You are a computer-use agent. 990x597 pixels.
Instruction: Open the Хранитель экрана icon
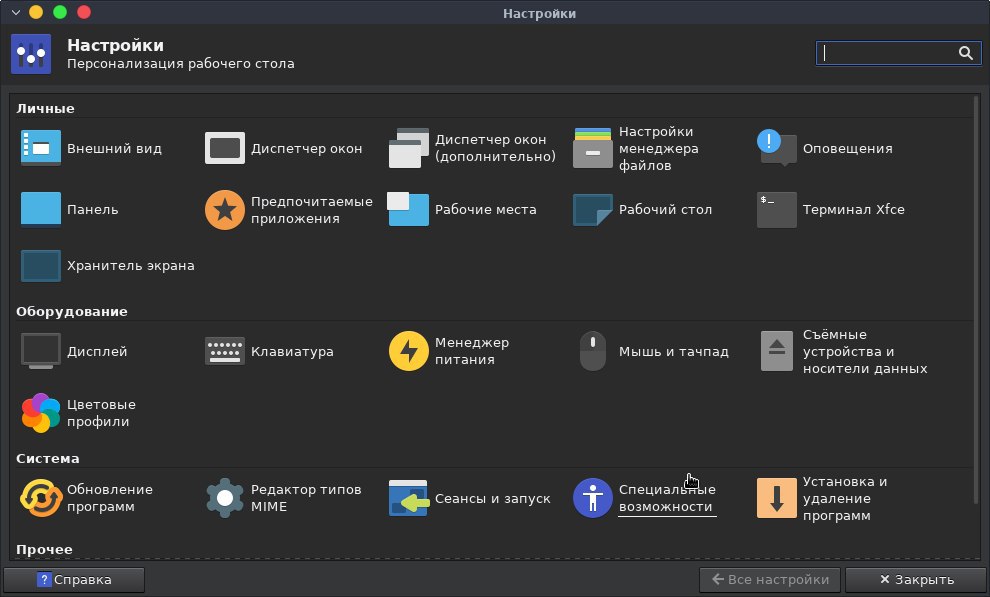41,266
